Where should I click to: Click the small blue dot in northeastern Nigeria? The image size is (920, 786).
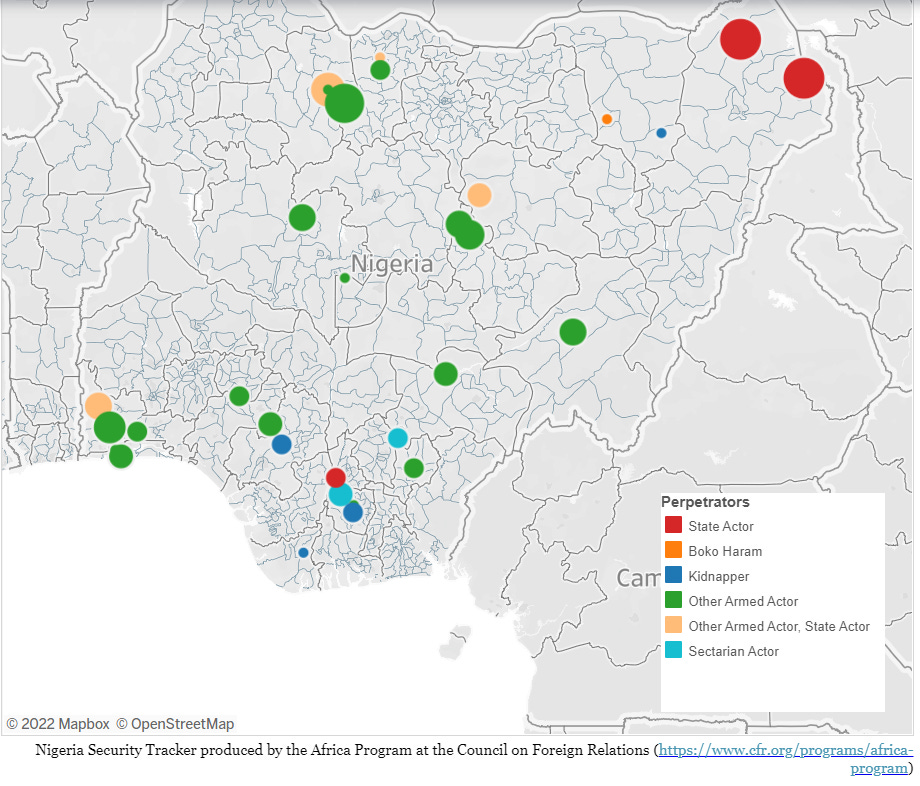[660, 132]
